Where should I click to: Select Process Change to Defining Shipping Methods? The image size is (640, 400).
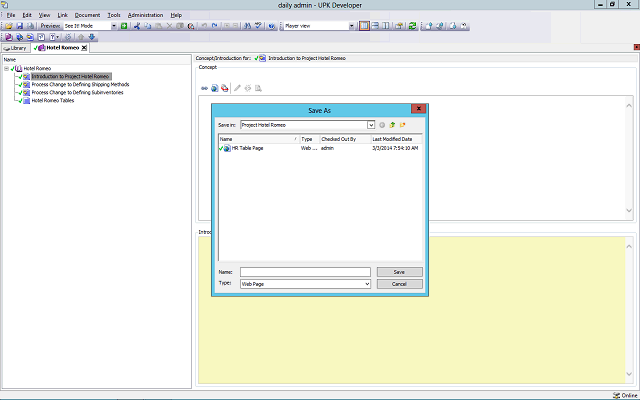click(80, 84)
